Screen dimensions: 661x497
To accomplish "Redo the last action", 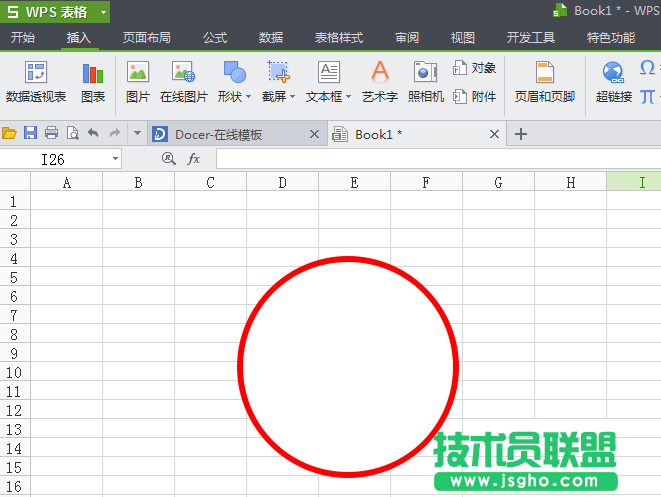I will [114, 133].
